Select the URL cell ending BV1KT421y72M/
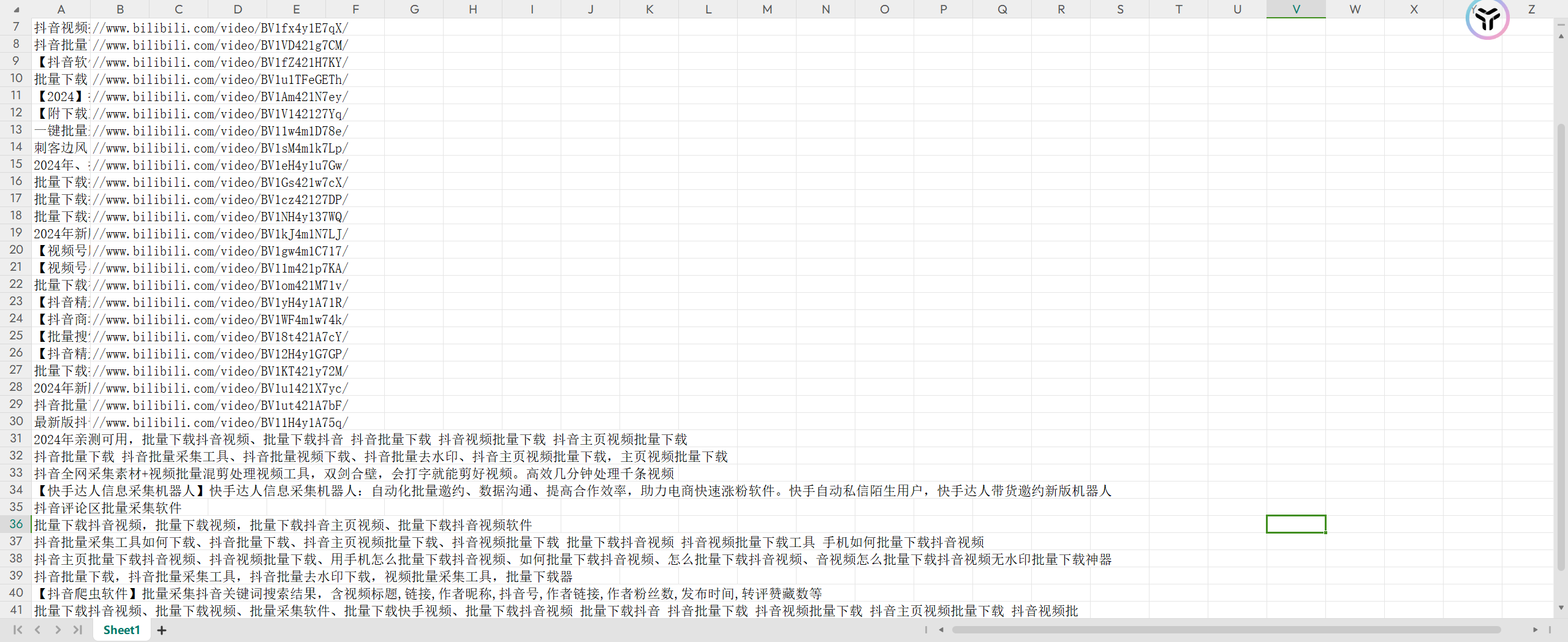 click(220, 371)
